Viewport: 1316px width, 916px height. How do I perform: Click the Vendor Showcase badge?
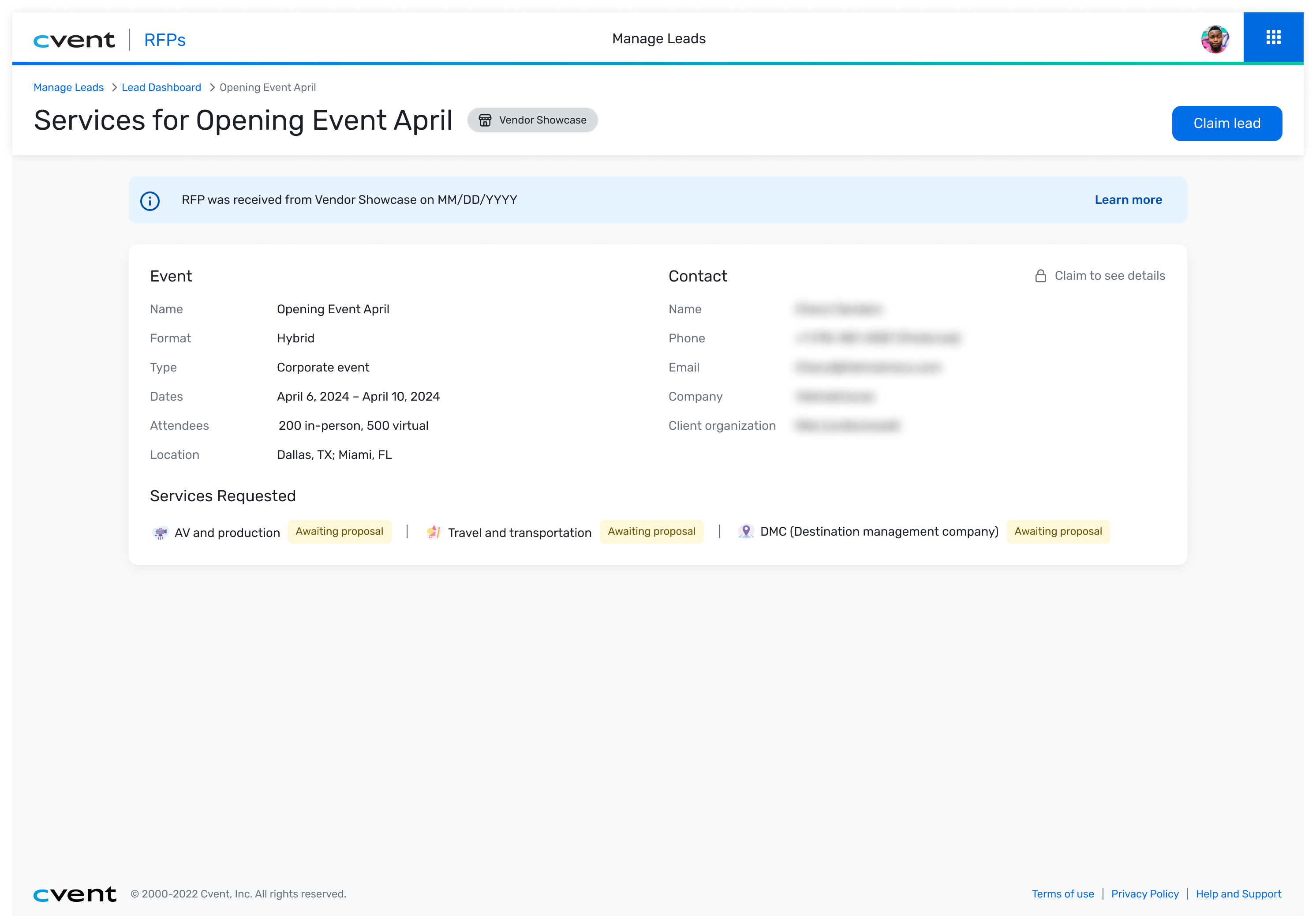pyautogui.click(x=532, y=120)
